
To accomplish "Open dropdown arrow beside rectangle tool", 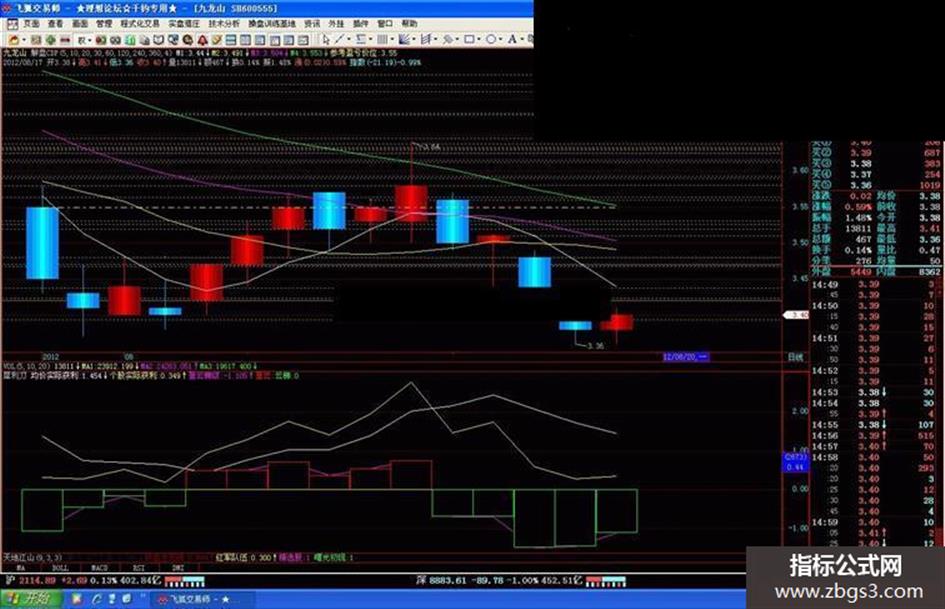I will 479,40.
